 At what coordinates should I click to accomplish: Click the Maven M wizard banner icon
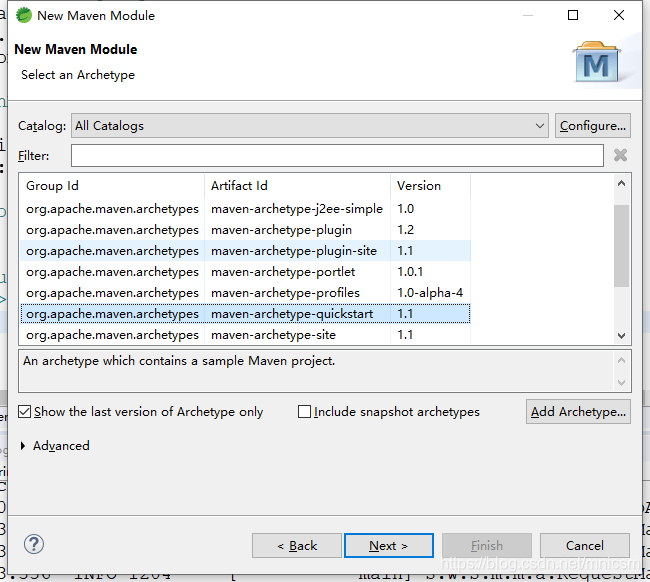[597, 62]
